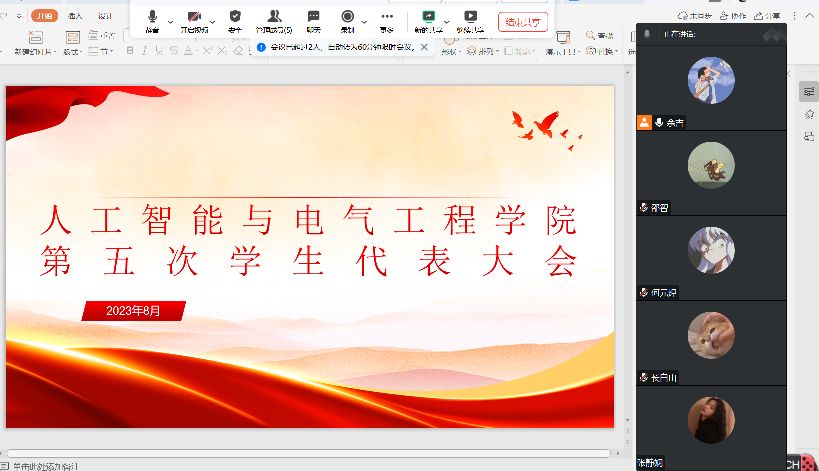Switch to the orange Start ribbon tab
This screenshot has width=819, height=471.
click(x=43, y=16)
